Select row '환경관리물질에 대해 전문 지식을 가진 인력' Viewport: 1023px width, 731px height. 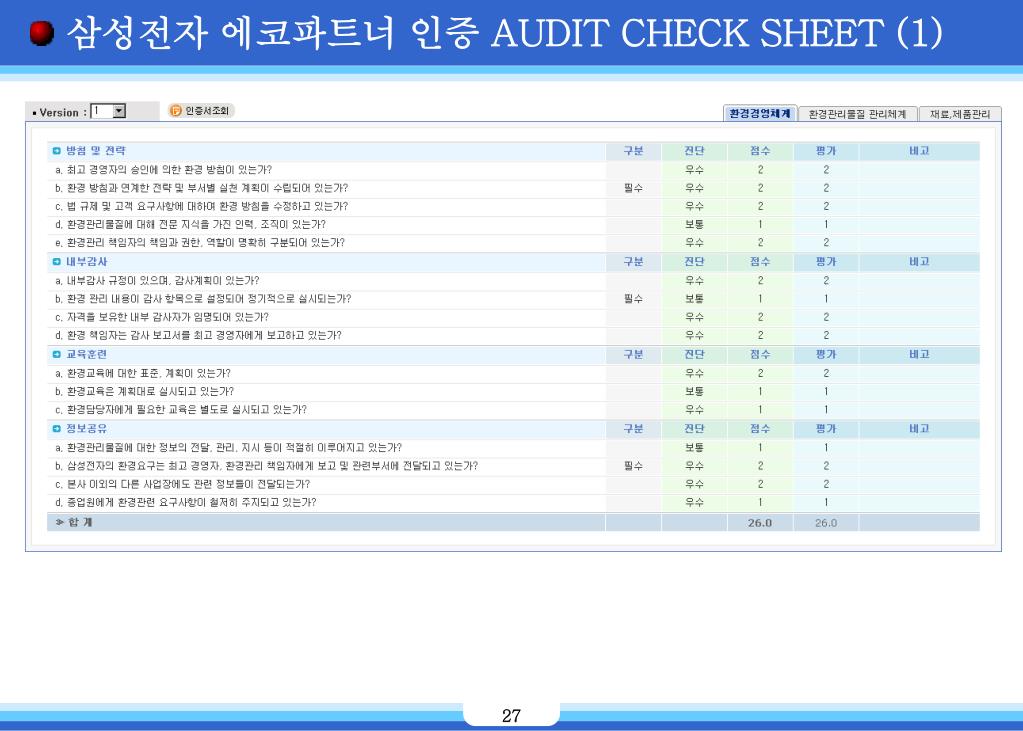tap(513, 225)
